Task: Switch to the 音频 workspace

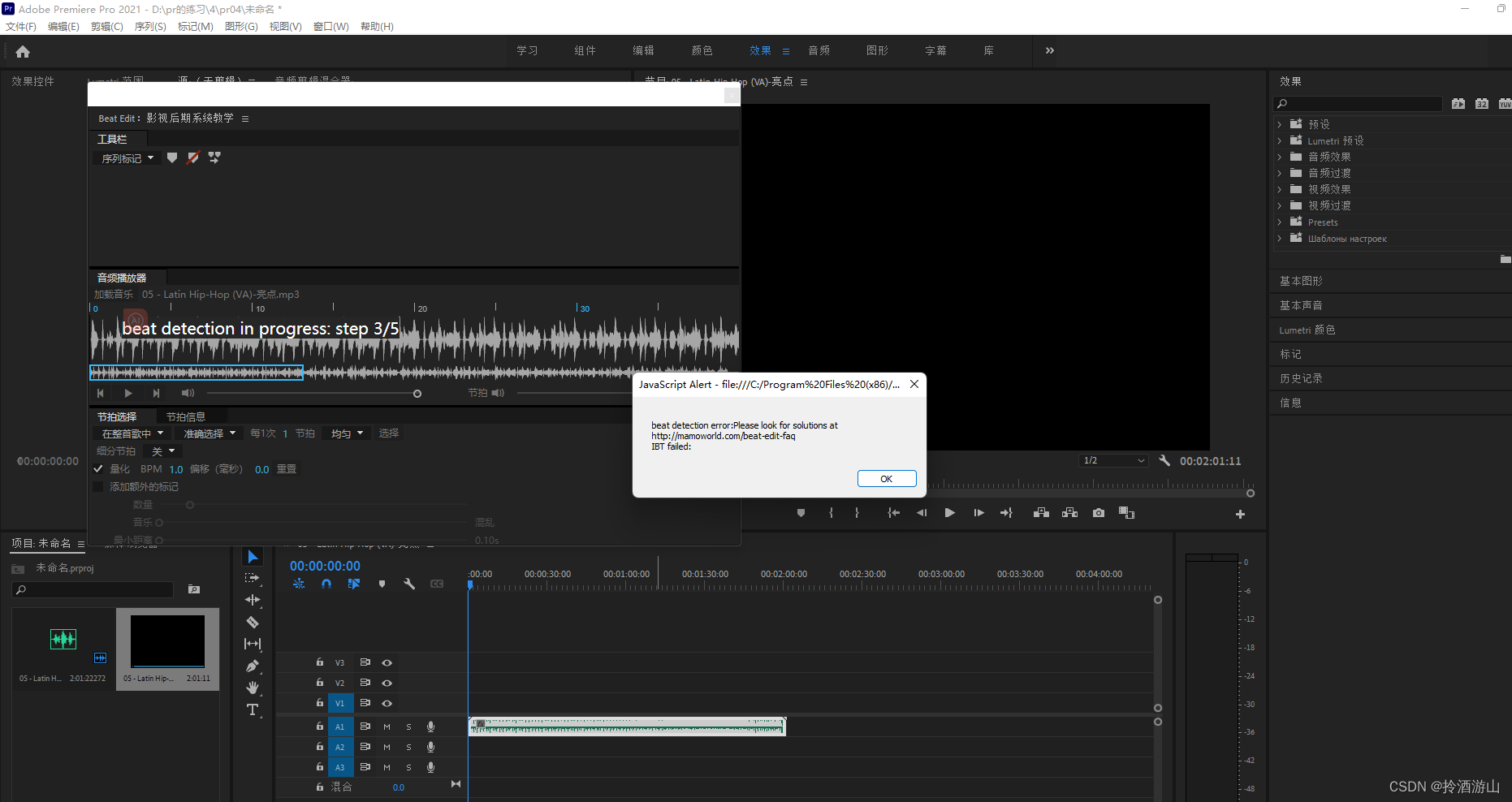Action: (x=819, y=50)
